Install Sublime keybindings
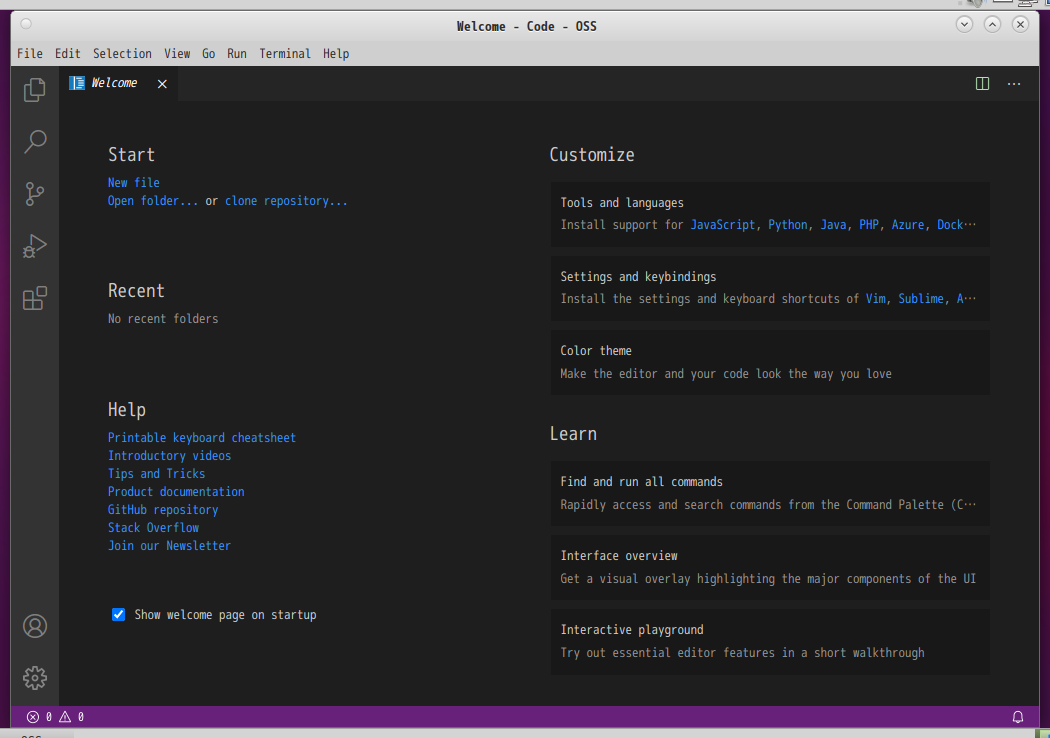The width and height of the screenshot is (1050, 738). [921, 299]
